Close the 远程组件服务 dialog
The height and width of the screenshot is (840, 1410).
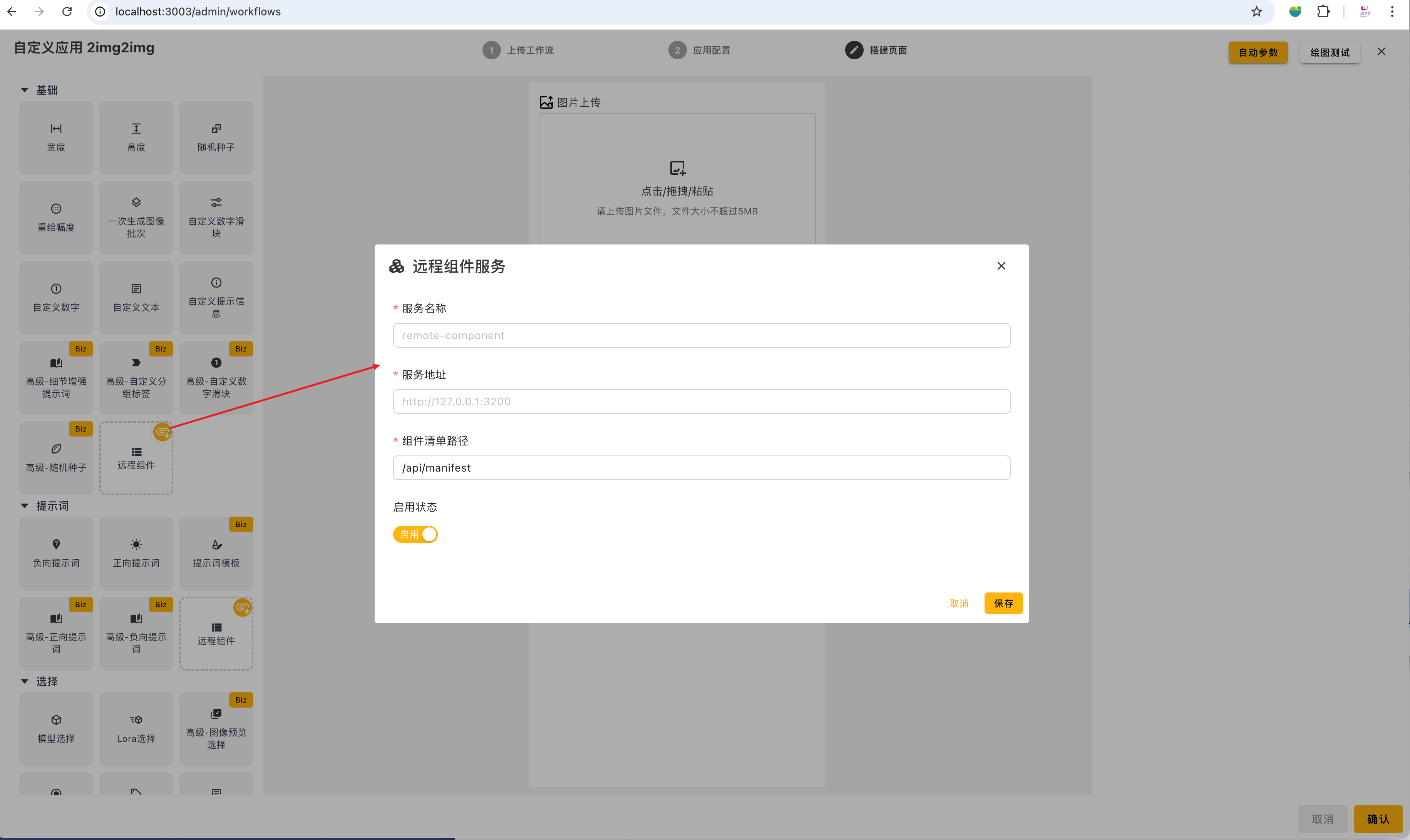pos(1001,266)
